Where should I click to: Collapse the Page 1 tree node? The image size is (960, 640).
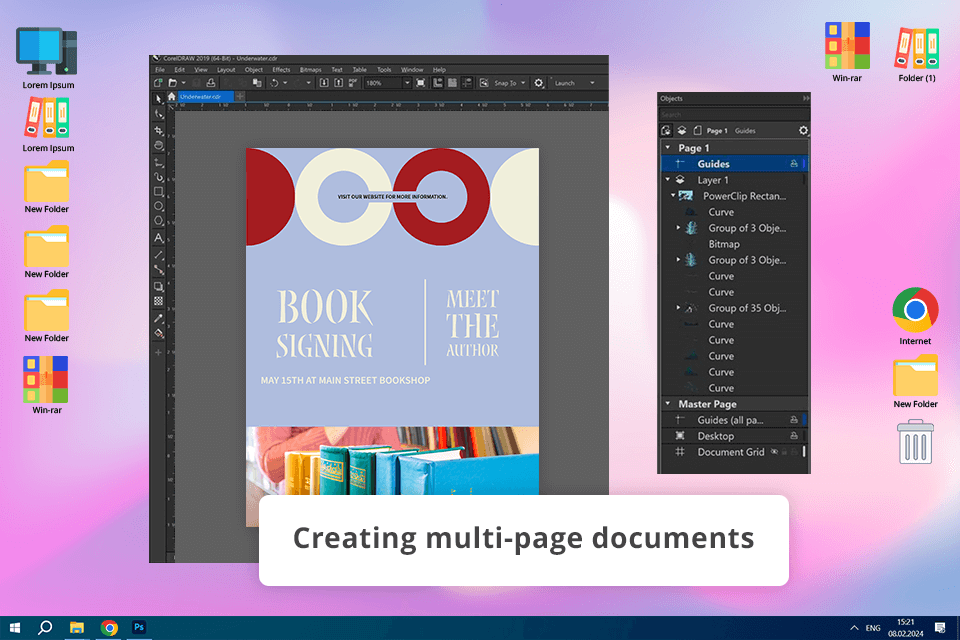(x=668, y=148)
